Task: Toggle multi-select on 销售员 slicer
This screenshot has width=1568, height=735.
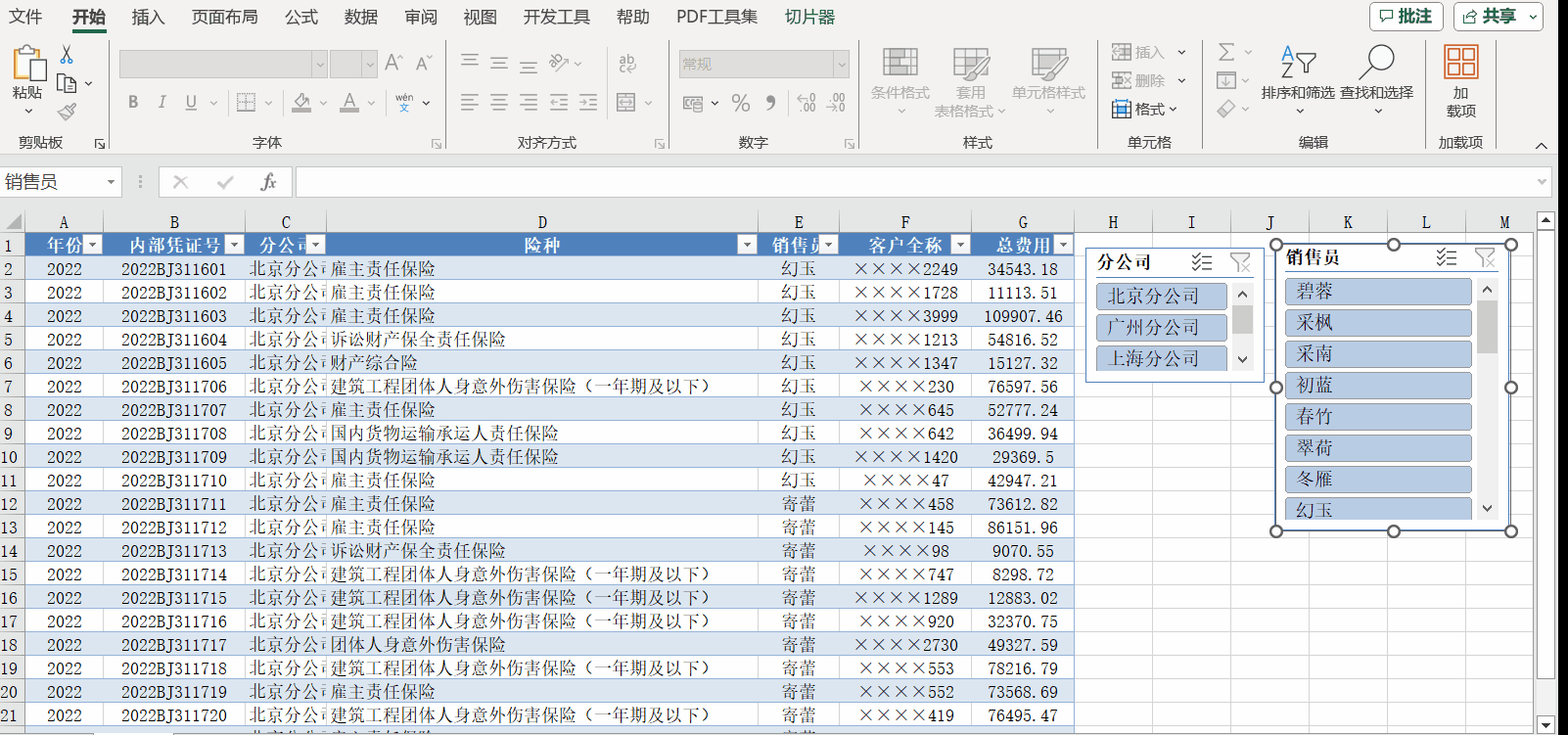Action: pyautogui.click(x=1446, y=257)
